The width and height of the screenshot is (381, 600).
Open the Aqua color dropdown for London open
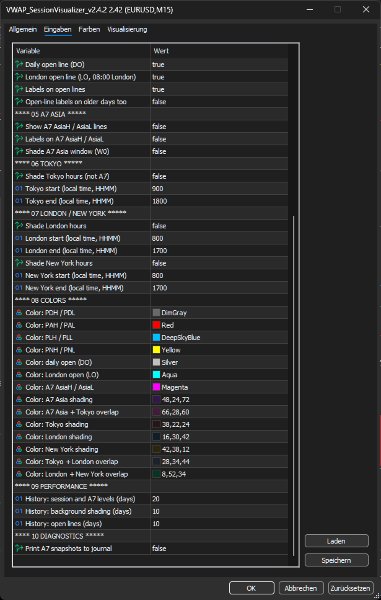[x=219, y=375]
